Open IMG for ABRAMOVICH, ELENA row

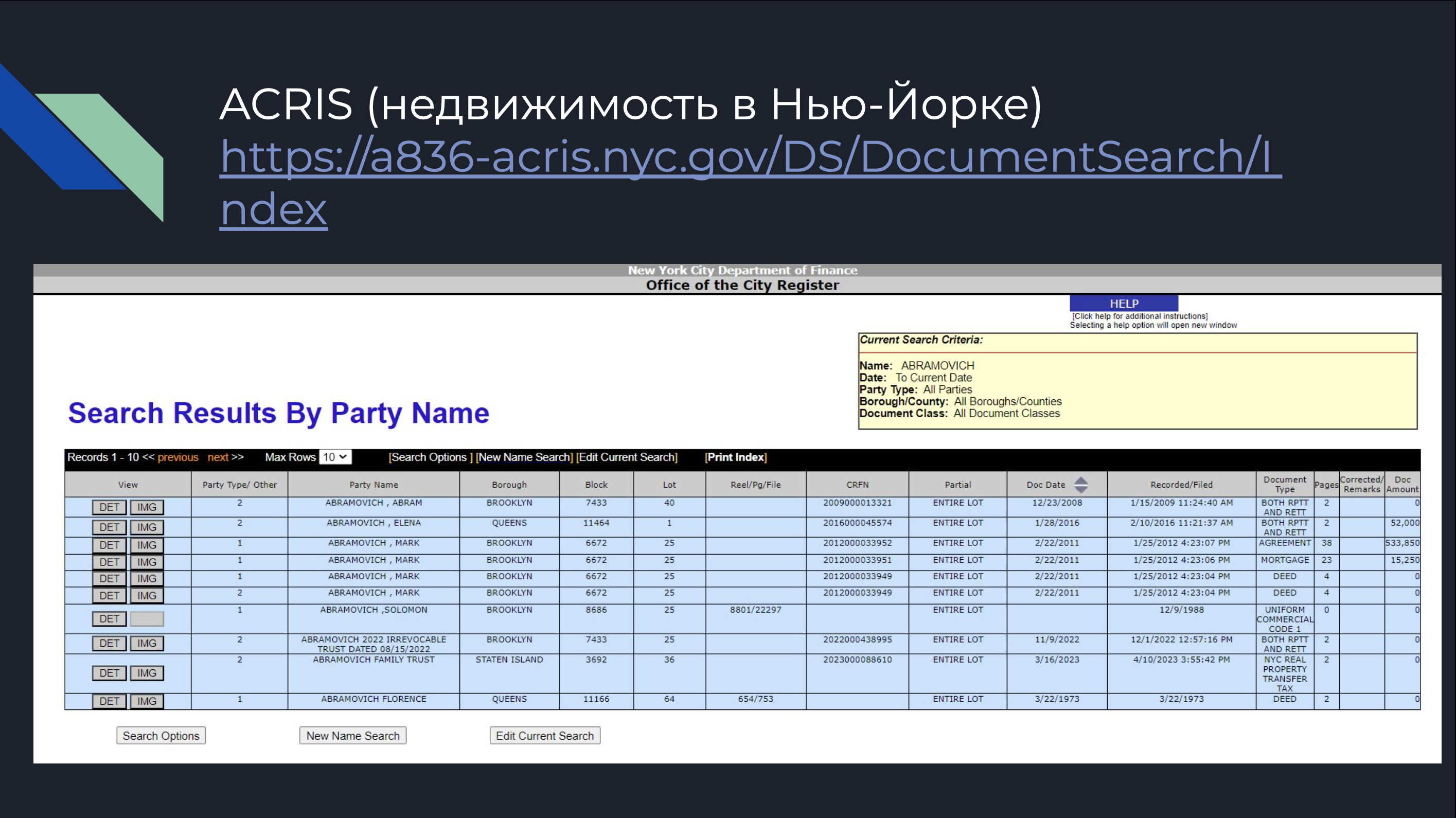(147, 527)
